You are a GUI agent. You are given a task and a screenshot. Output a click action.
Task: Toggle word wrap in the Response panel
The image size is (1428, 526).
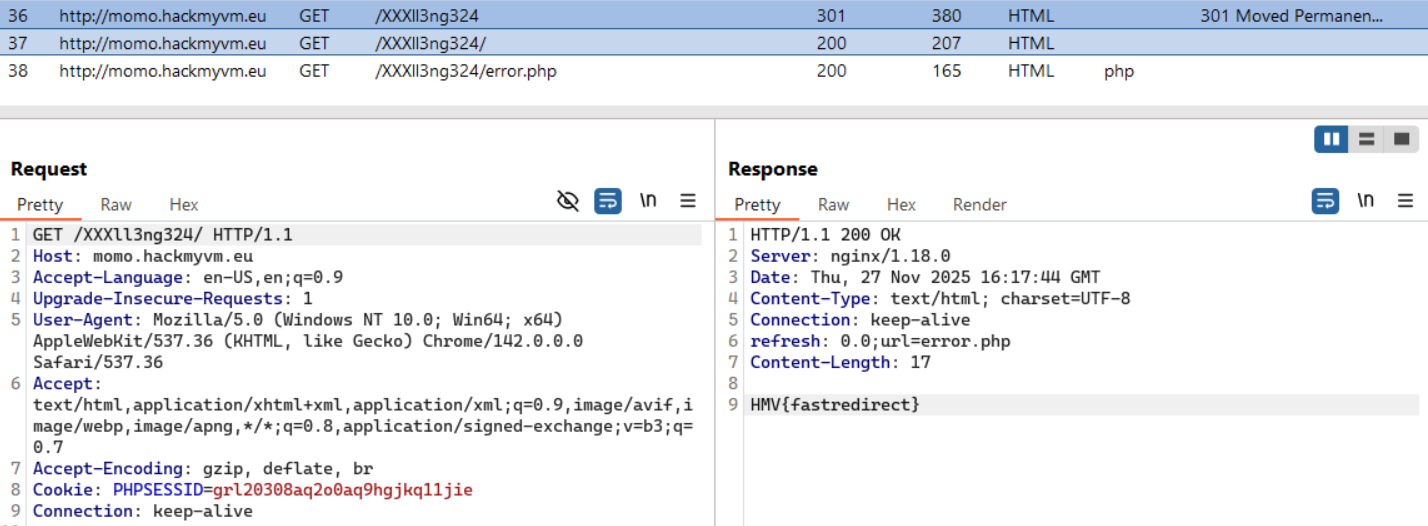[1325, 201]
